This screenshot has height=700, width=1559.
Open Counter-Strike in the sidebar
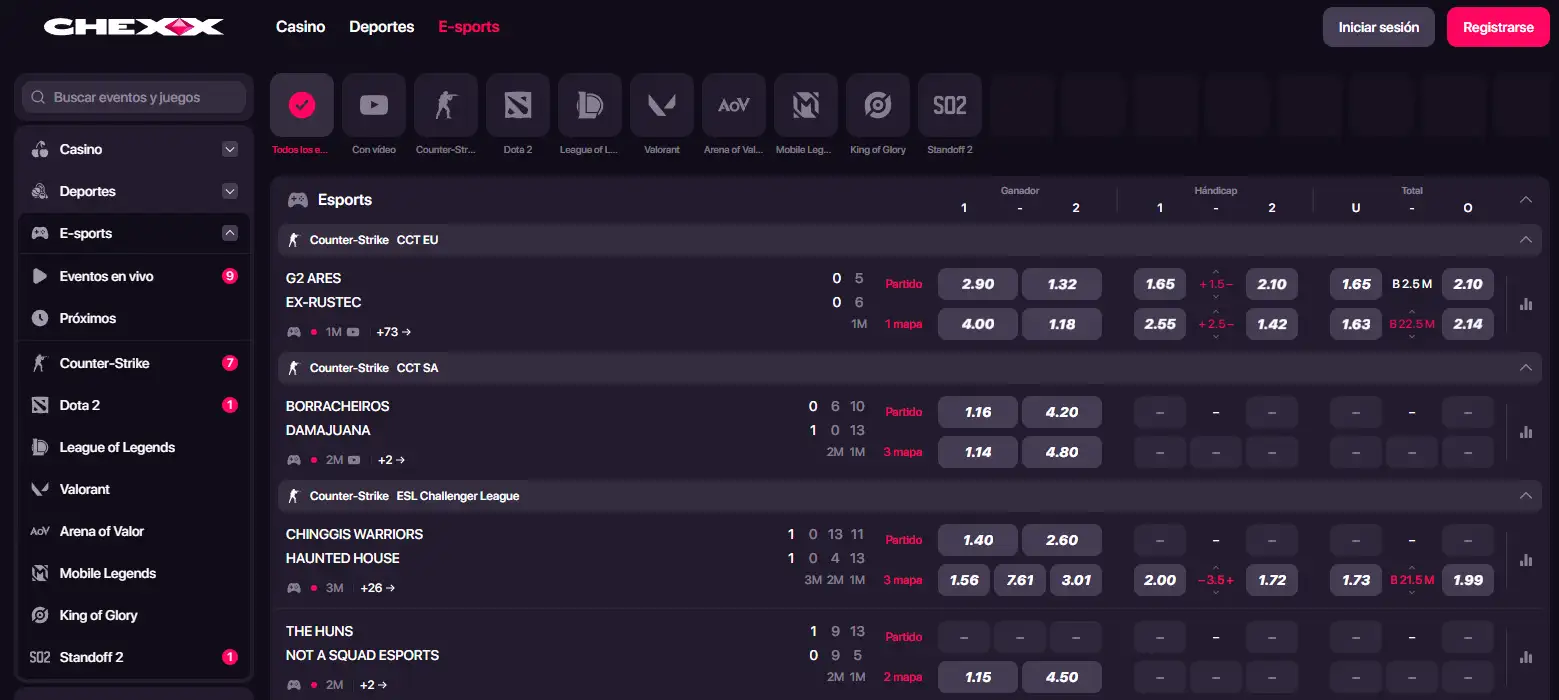click(x=134, y=363)
